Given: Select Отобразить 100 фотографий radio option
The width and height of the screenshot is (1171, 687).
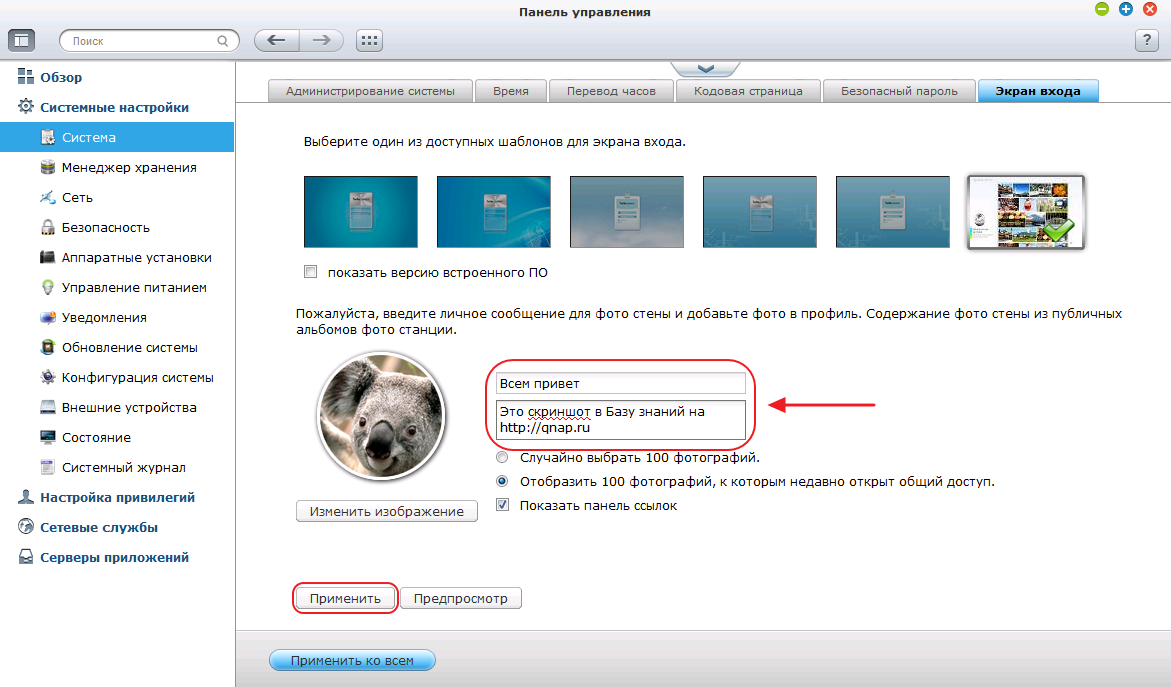Looking at the screenshot, I should pyautogui.click(x=502, y=481).
